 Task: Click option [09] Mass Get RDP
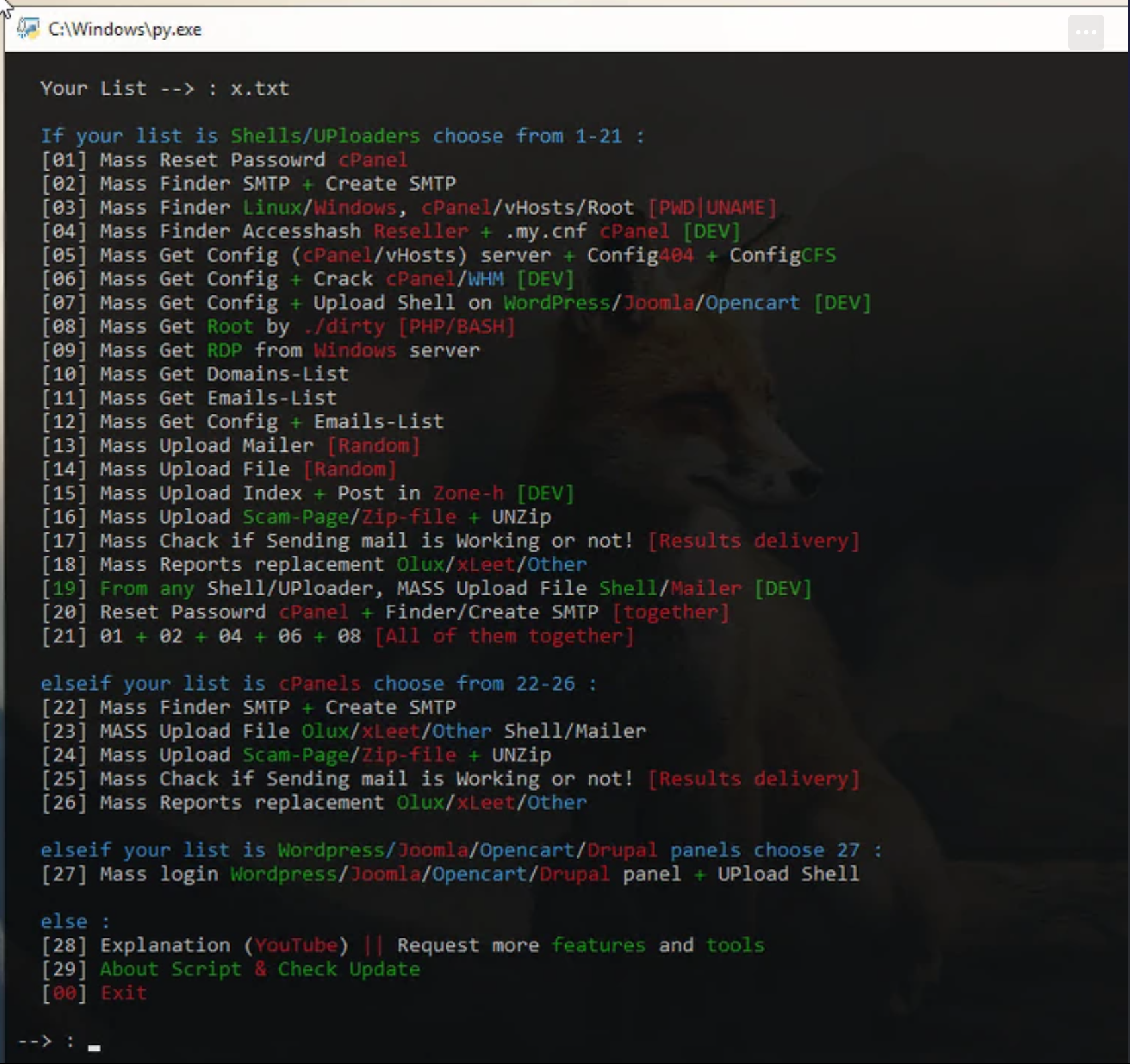click(x=260, y=350)
